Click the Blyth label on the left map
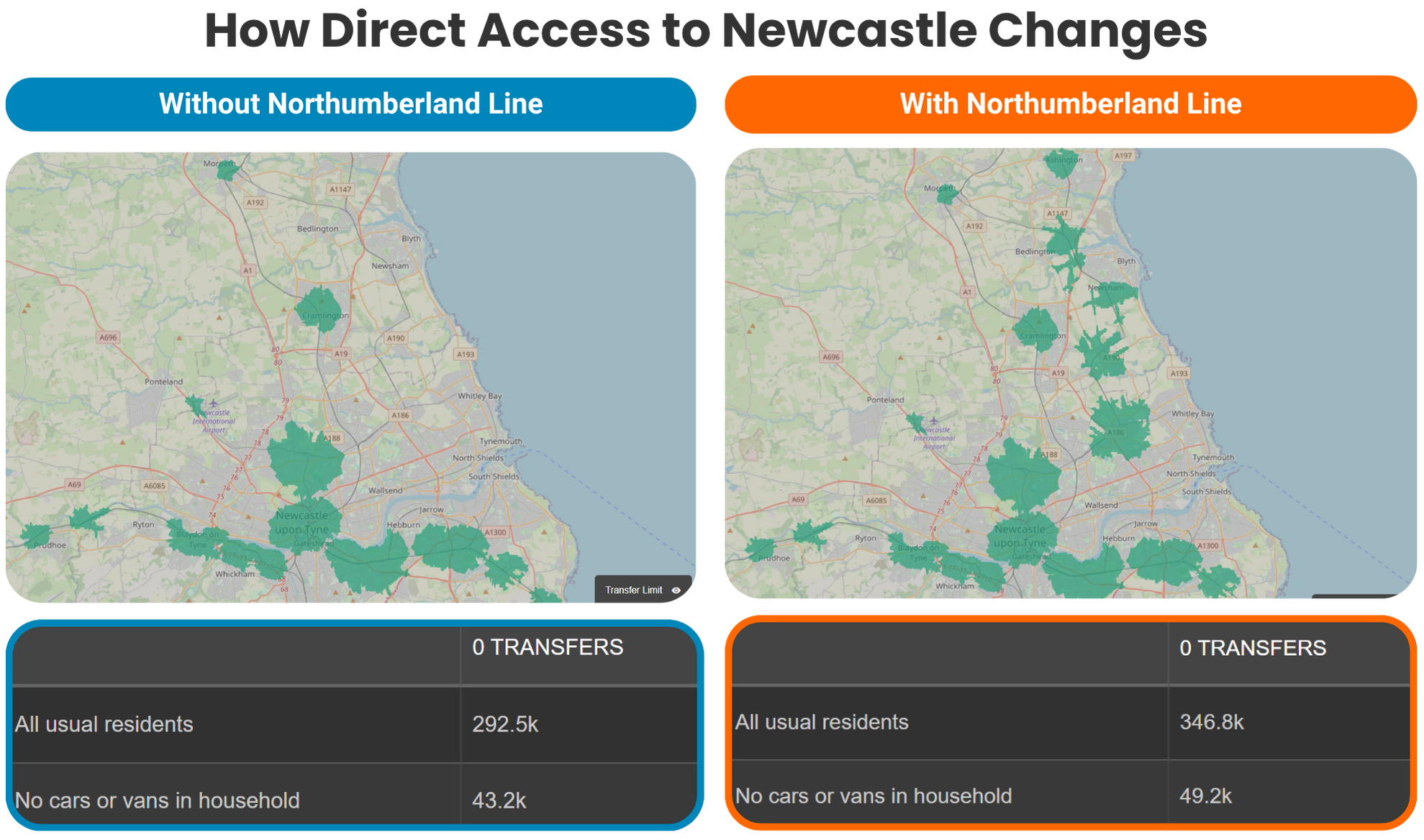 [x=411, y=239]
